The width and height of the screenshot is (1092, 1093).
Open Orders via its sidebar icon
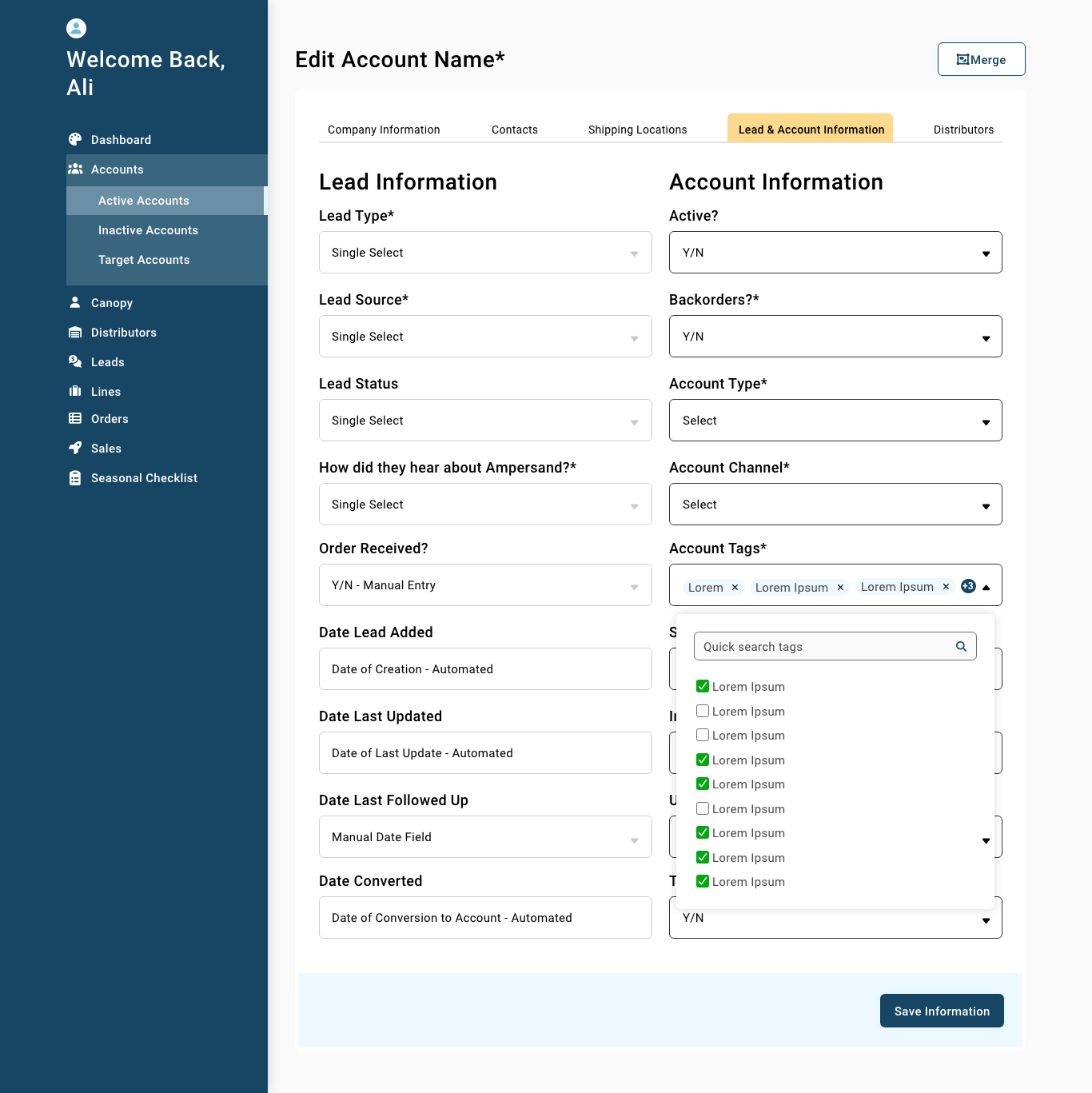coord(75,418)
